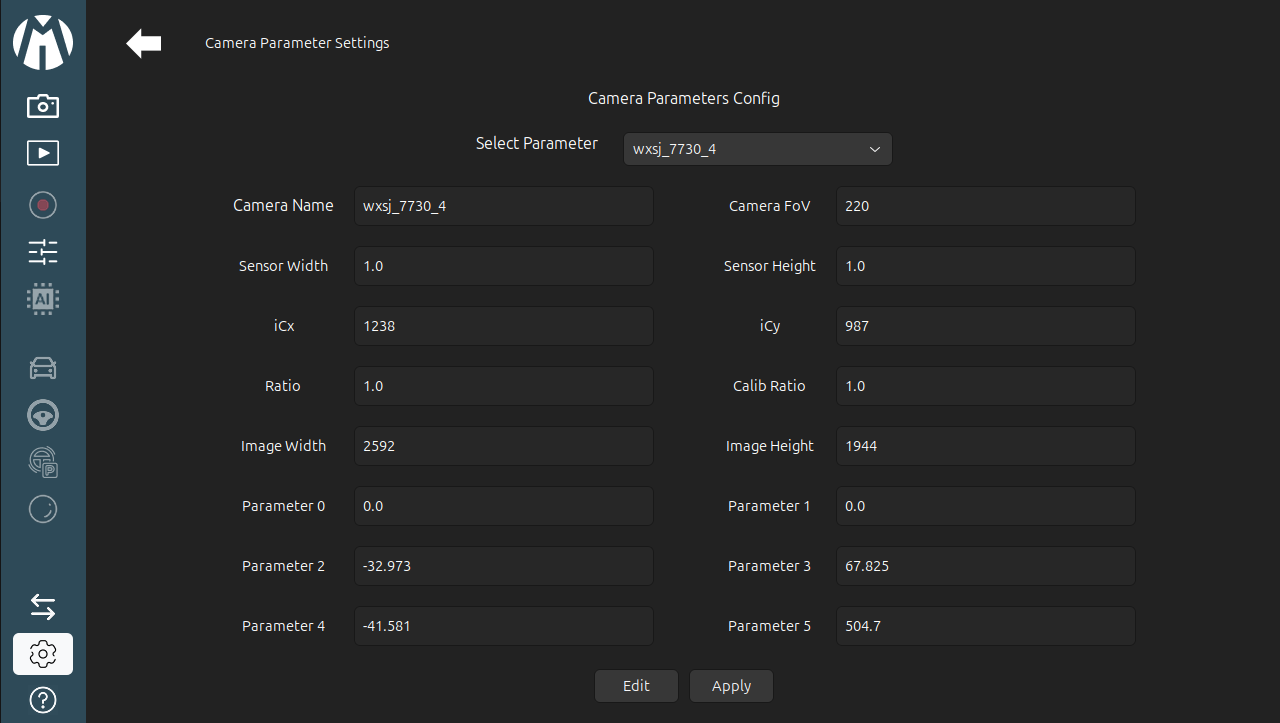Focus the Camera FoV field
Viewport: 1280px width, 723px height.
click(985, 206)
